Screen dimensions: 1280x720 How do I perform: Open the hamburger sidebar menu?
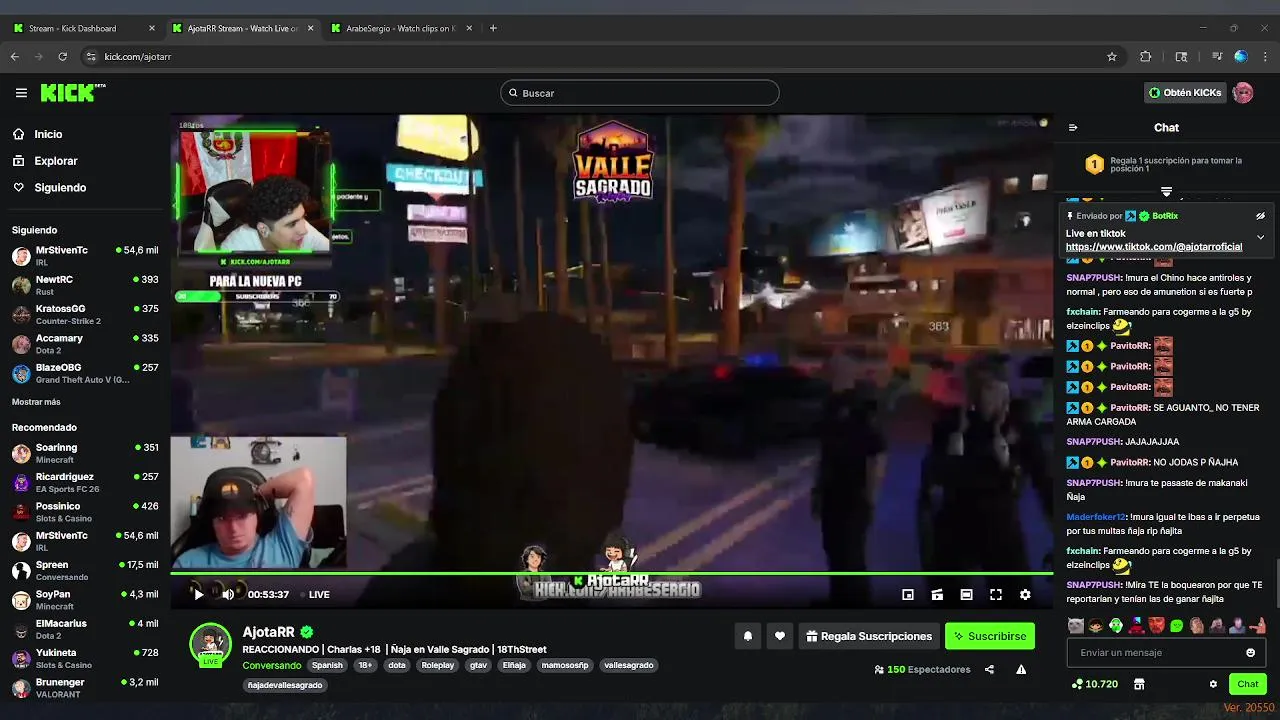(x=21, y=93)
